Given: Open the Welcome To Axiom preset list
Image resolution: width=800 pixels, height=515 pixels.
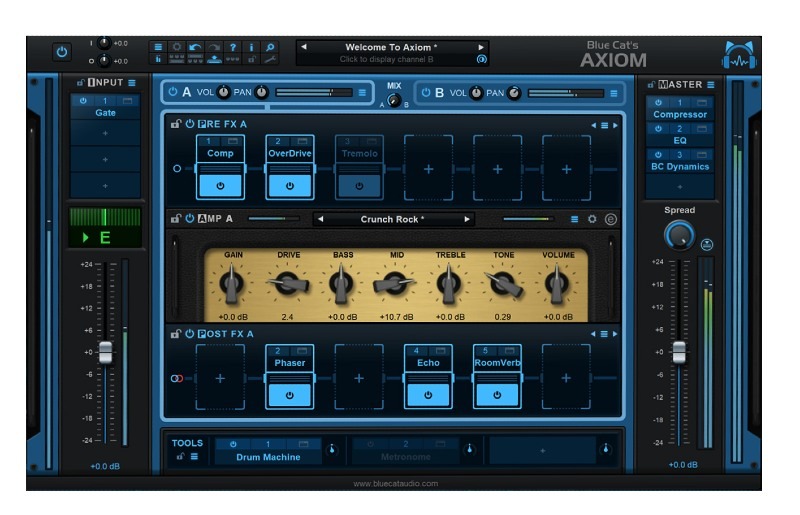Looking at the screenshot, I should tap(391, 47).
